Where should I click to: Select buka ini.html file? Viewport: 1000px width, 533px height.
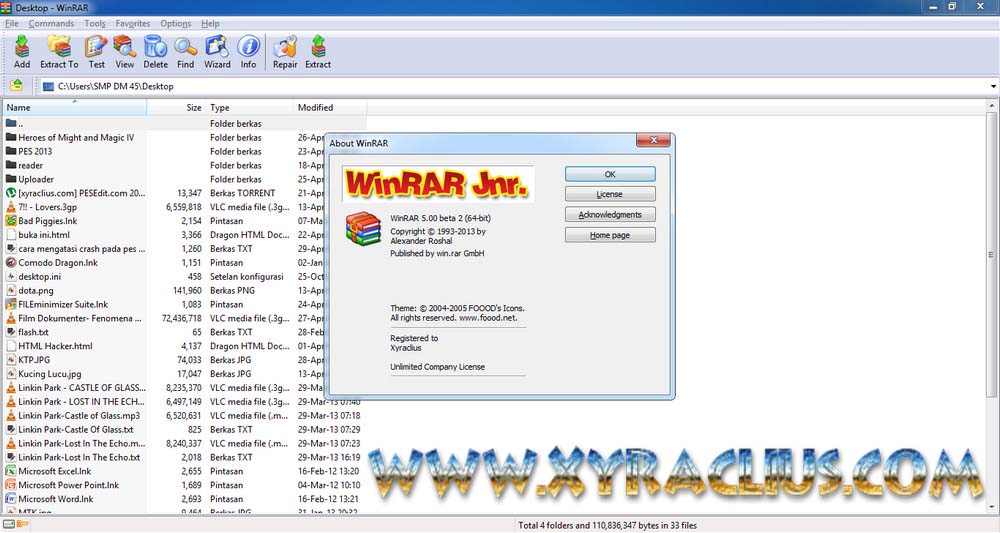[38, 235]
